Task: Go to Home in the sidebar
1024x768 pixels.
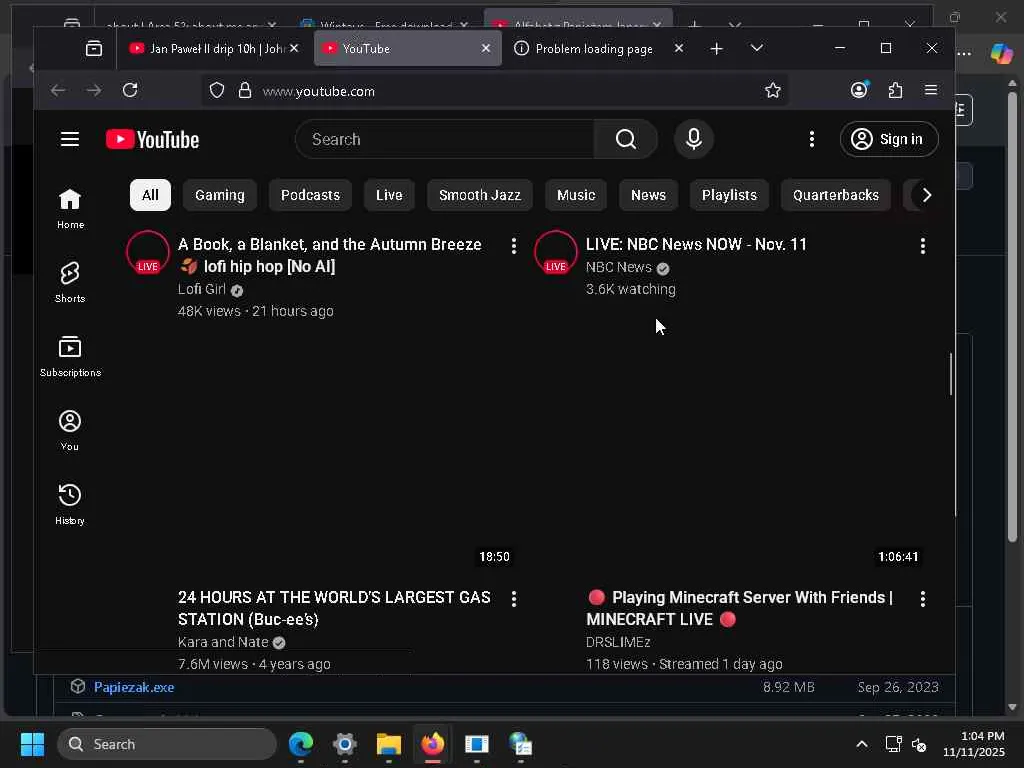Action: coord(70,209)
